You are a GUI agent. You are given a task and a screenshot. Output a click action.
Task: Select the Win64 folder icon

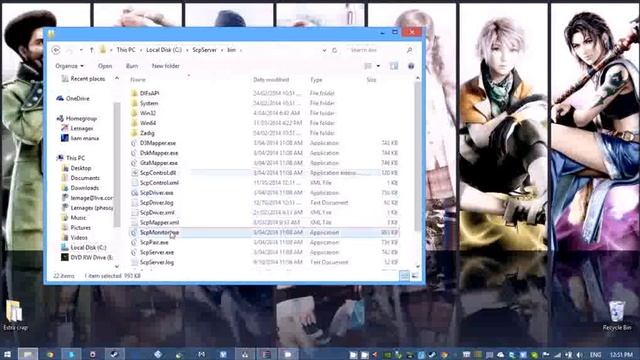pyautogui.click(x=134, y=123)
